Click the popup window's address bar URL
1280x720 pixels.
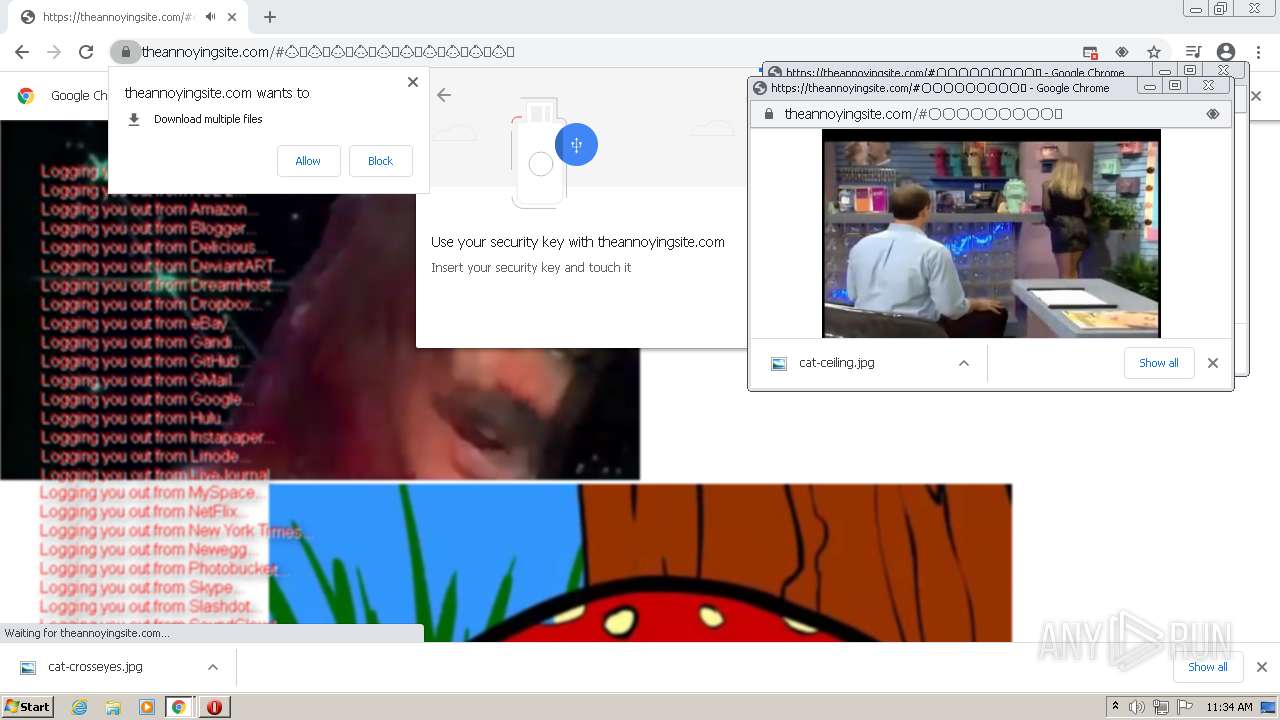pos(923,114)
